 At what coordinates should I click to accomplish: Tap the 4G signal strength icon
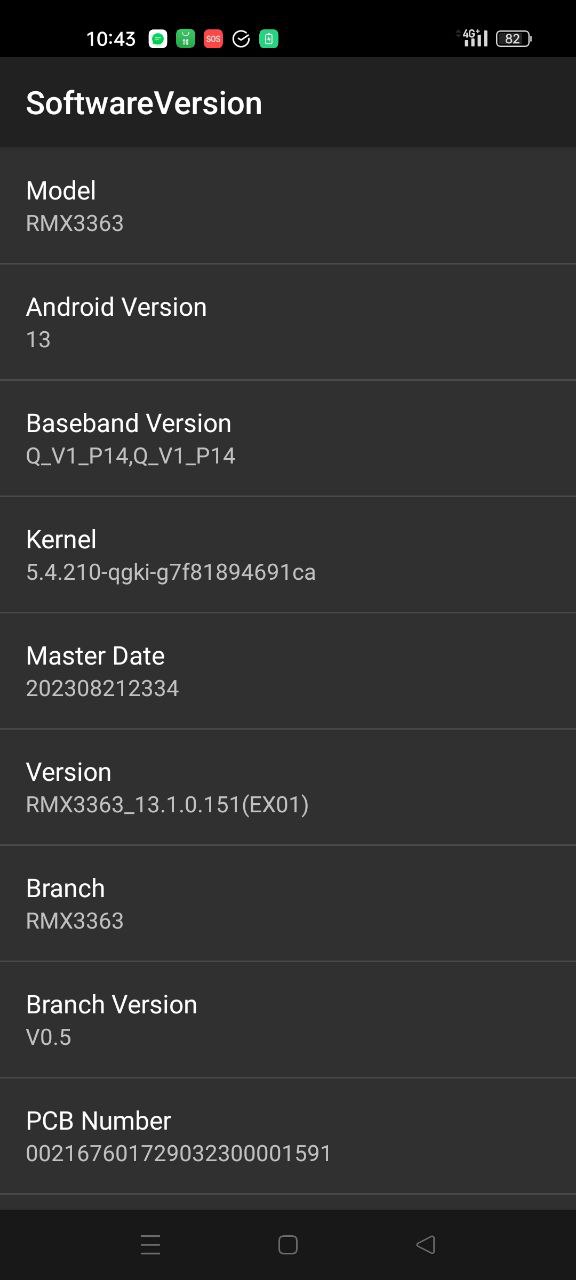point(474,38)
